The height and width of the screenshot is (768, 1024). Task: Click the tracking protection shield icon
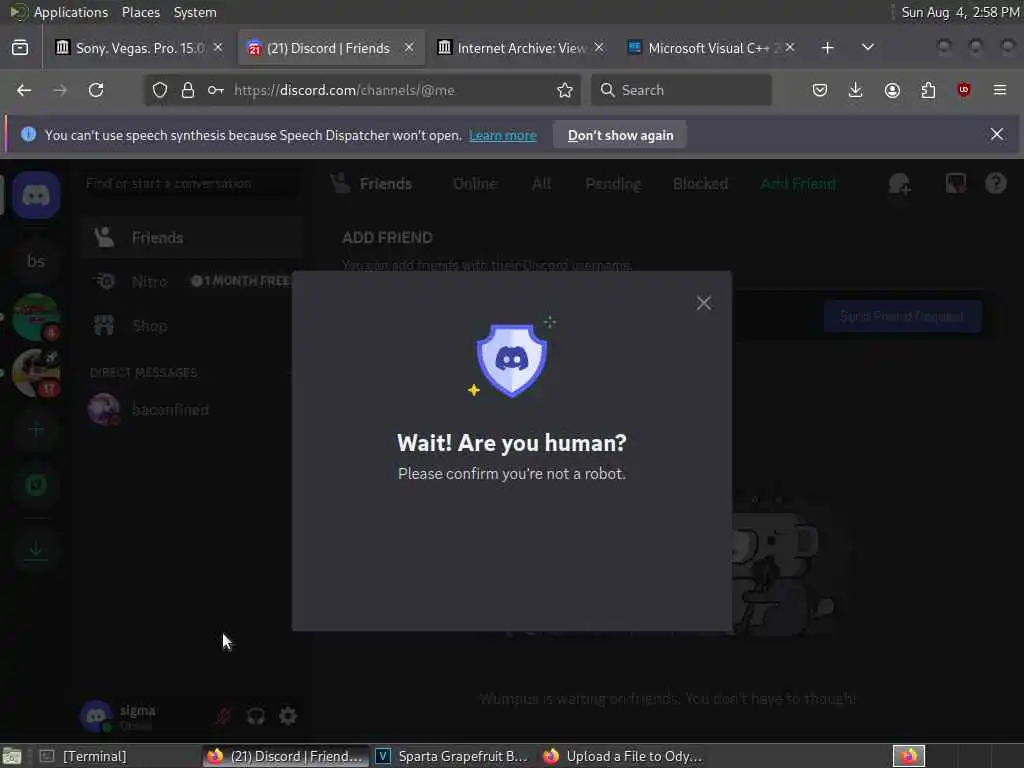160,90
